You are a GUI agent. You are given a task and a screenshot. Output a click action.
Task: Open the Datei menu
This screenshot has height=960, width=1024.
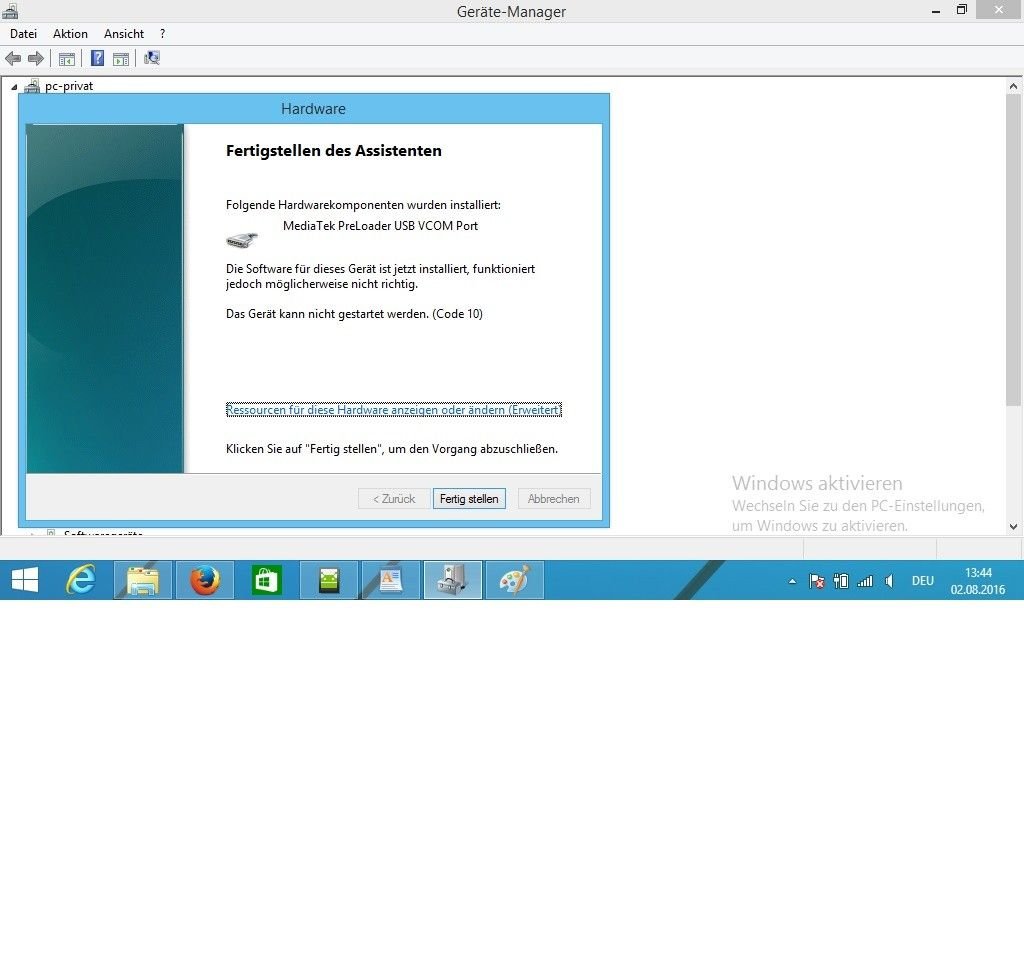[24, 34]
